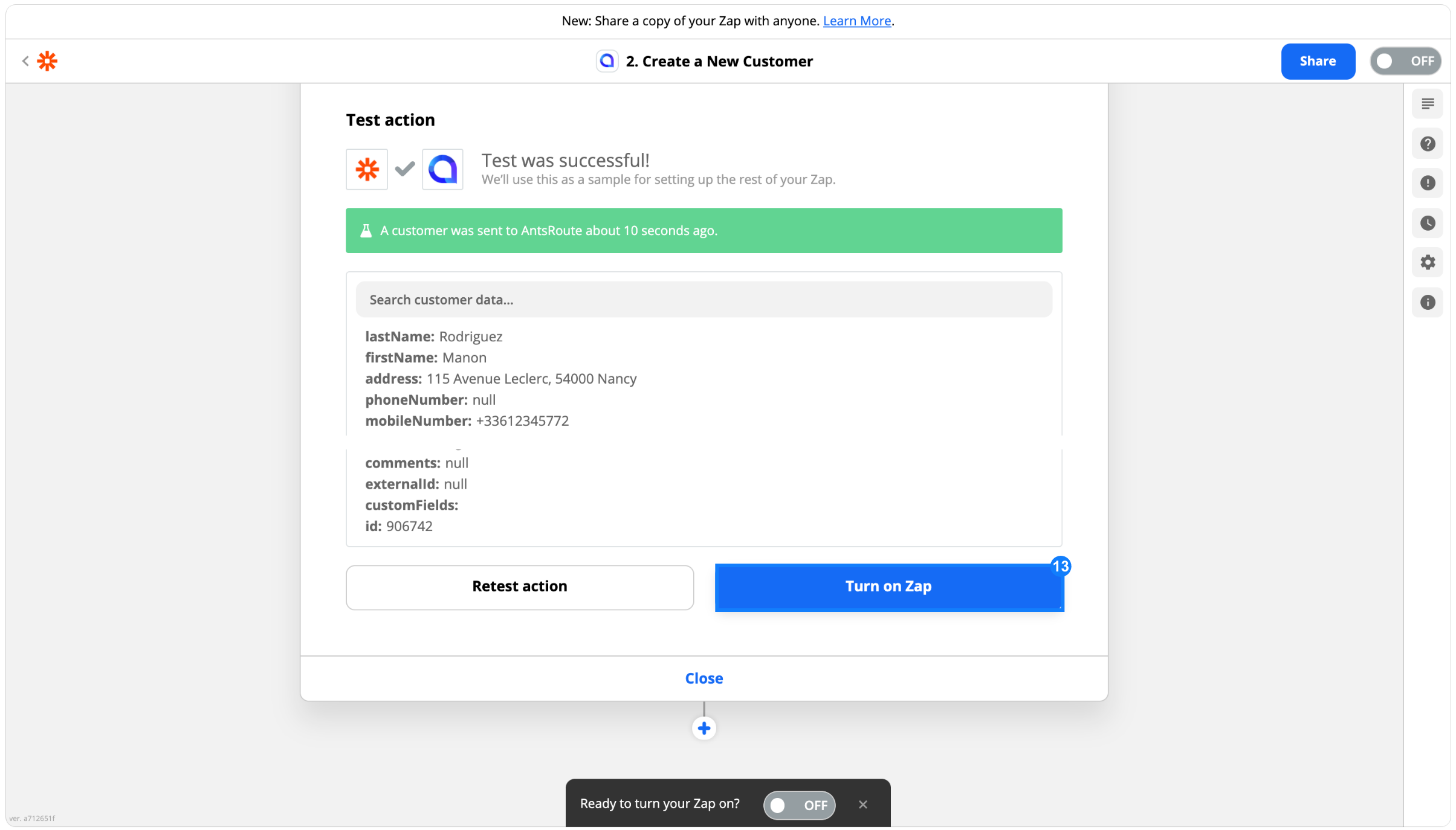Toggle the Zap ON/OFF switch in the header
This screenshot has width=1456, height=830.
(x=1405, y=61)
